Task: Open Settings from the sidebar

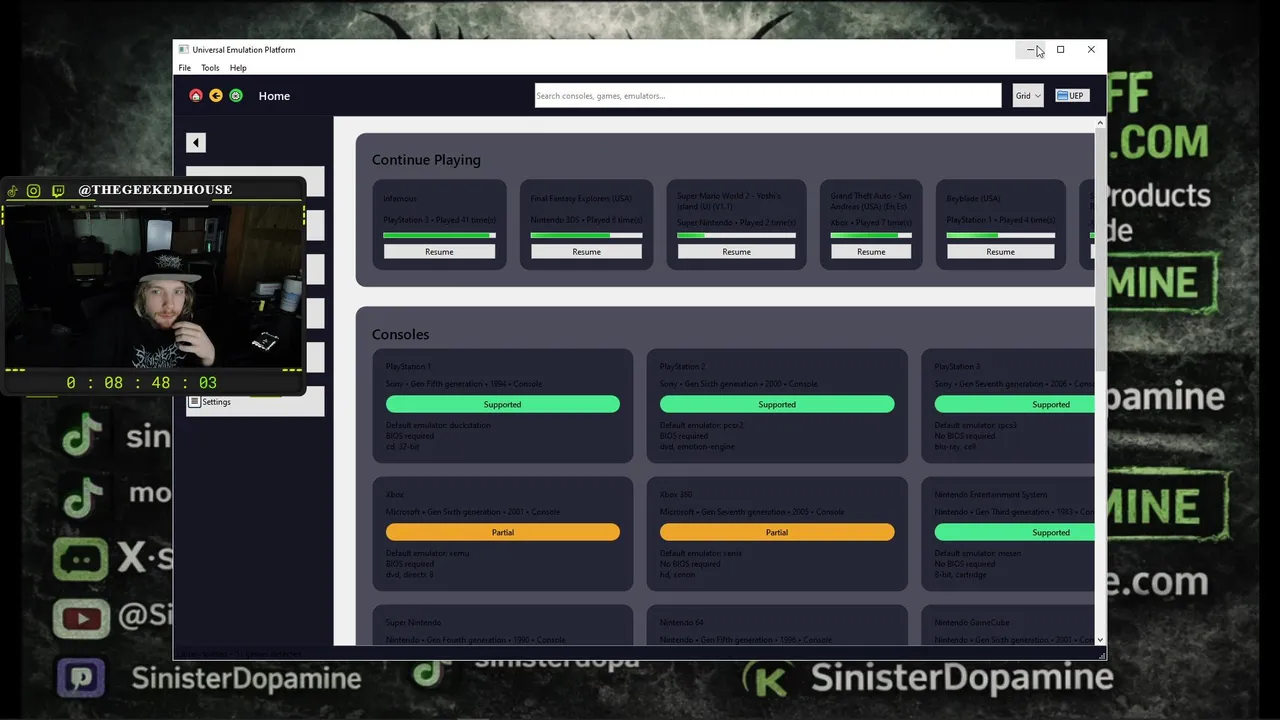Action: (255, 402)
